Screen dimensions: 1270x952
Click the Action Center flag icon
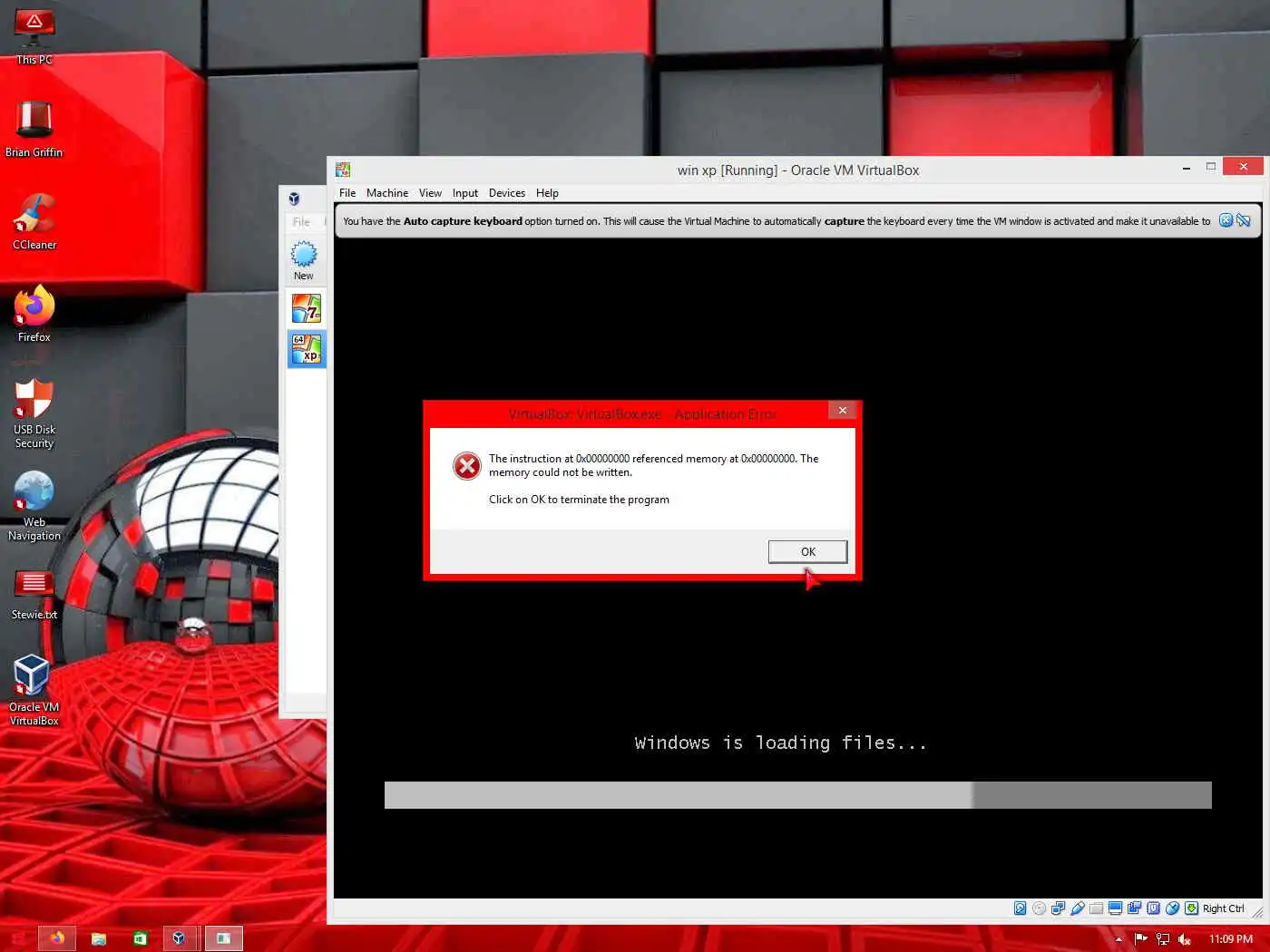point(1141,939)
